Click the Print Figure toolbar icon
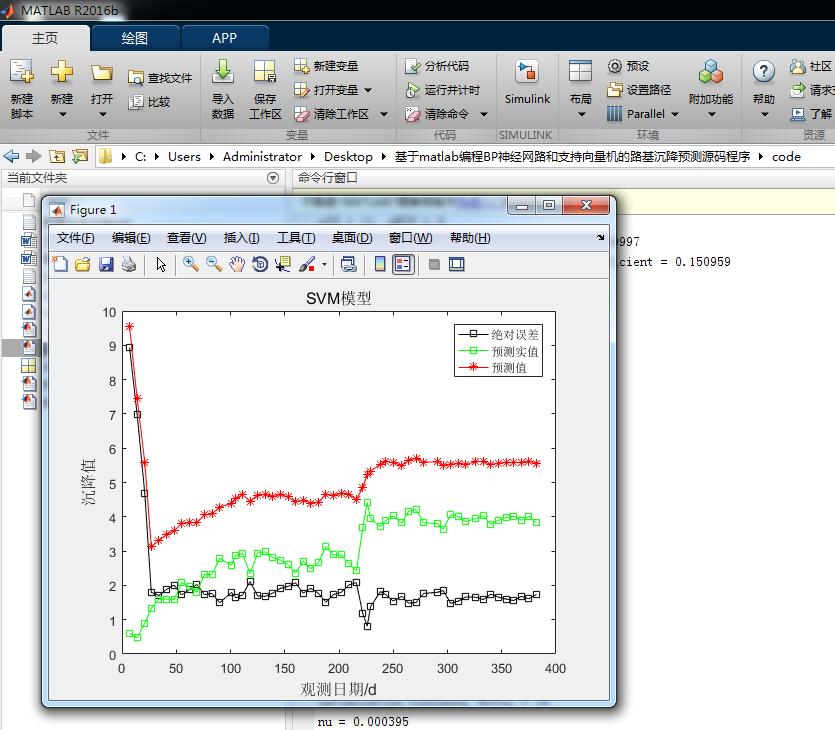This screenshot has height=730, width=835. coord(129,264)
